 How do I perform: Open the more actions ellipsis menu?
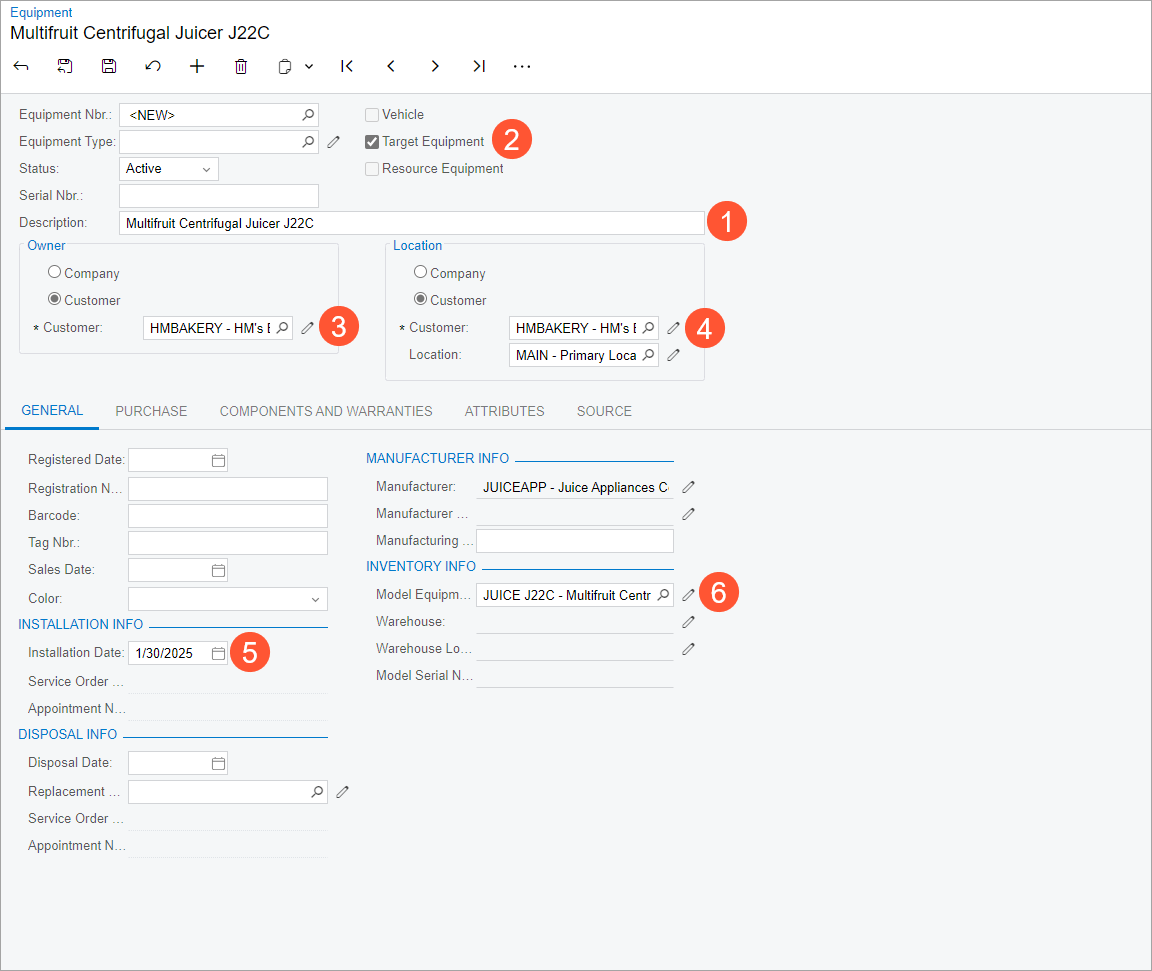522,66
